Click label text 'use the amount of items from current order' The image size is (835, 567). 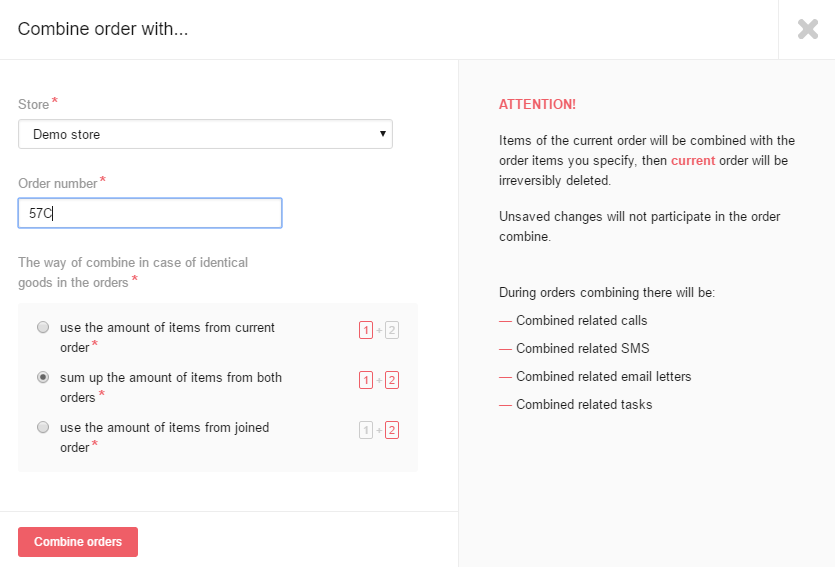tap(167, 337)
